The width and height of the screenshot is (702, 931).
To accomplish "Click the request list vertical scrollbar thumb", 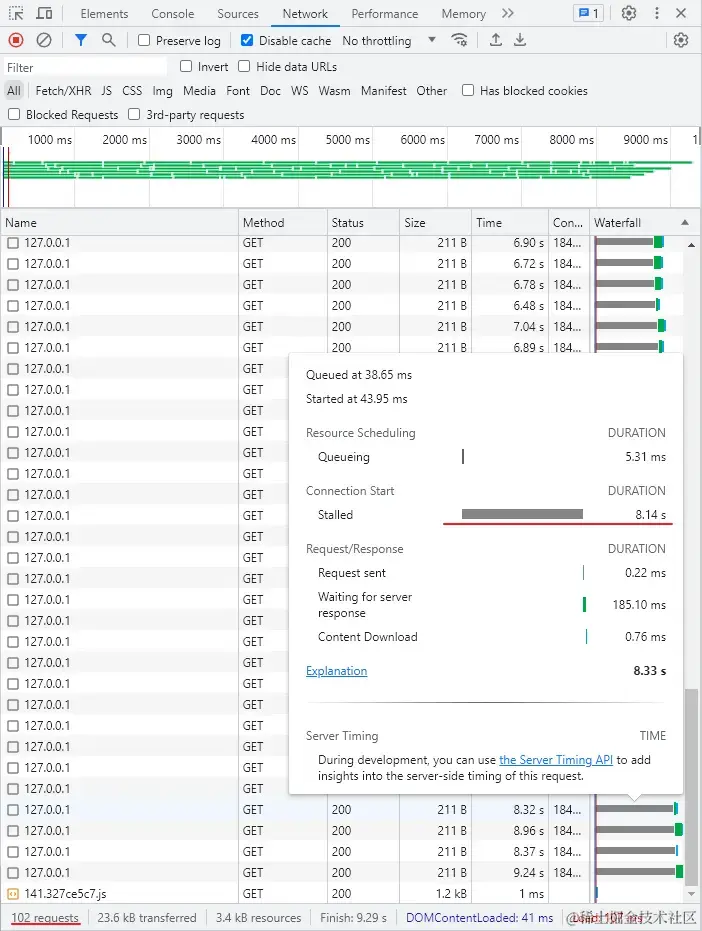I will (691, 787).
